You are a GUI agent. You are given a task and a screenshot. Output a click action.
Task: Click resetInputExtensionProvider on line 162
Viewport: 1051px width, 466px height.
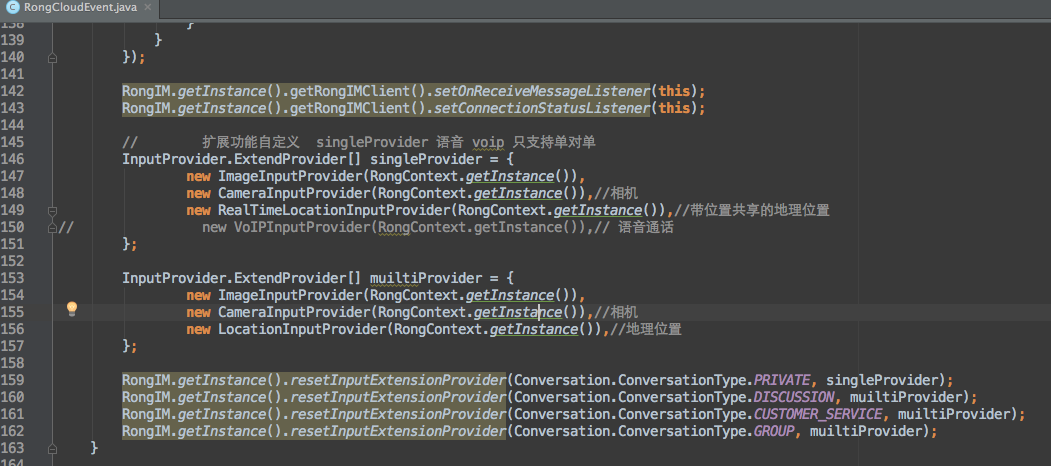398,431
